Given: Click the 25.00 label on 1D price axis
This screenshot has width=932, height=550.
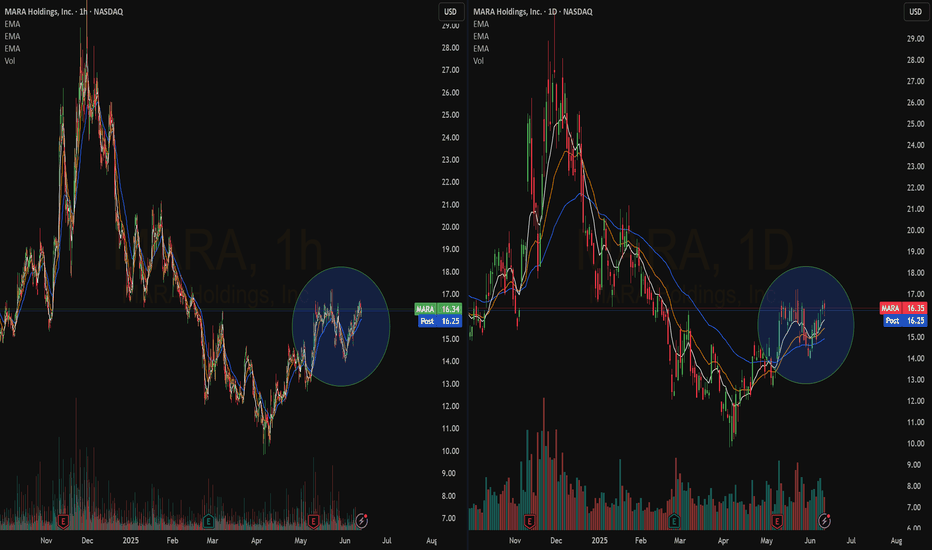Looking at the screenshot, I should point(915,124).
